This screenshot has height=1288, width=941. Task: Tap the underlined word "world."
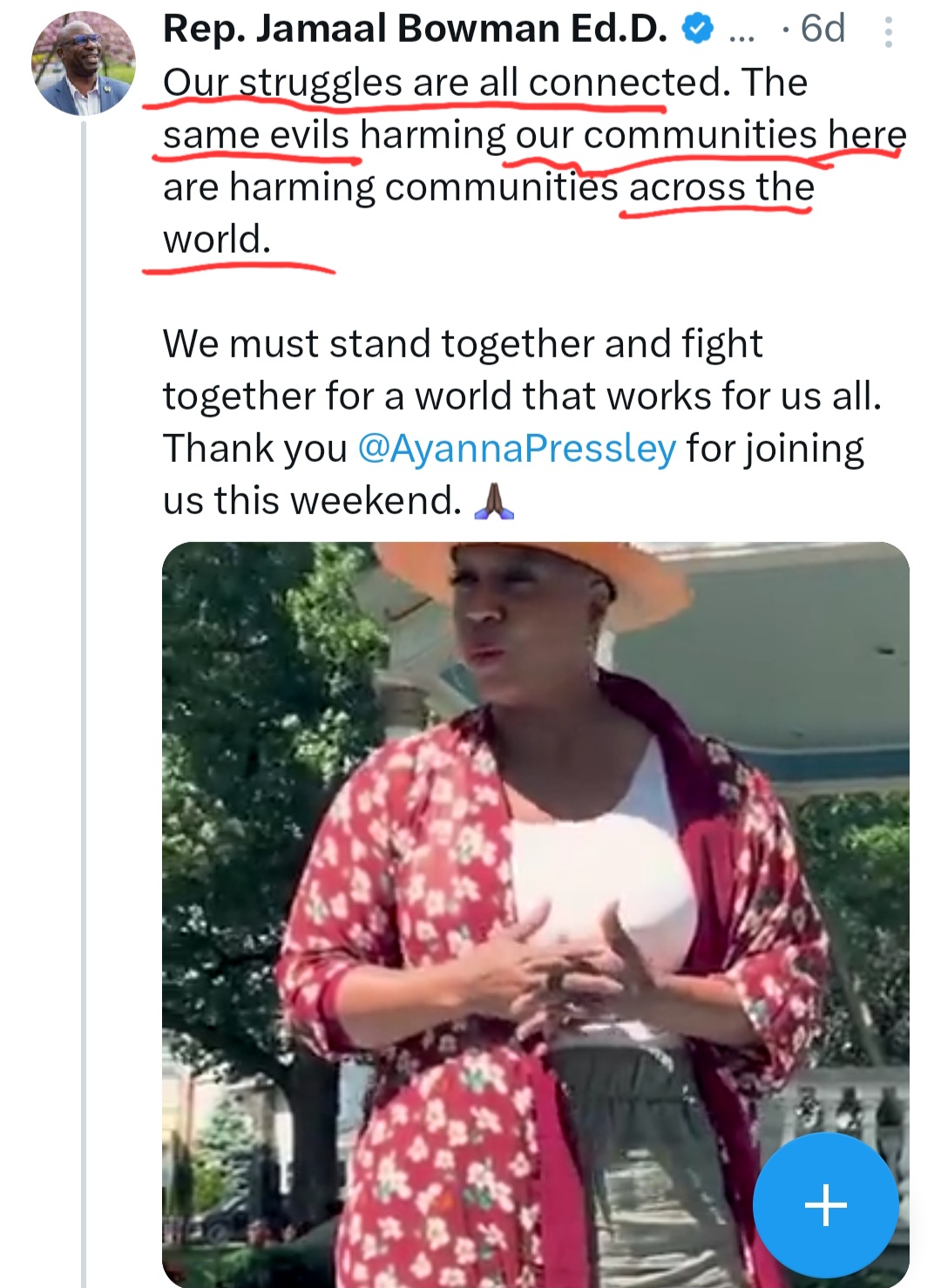(217, 240)
